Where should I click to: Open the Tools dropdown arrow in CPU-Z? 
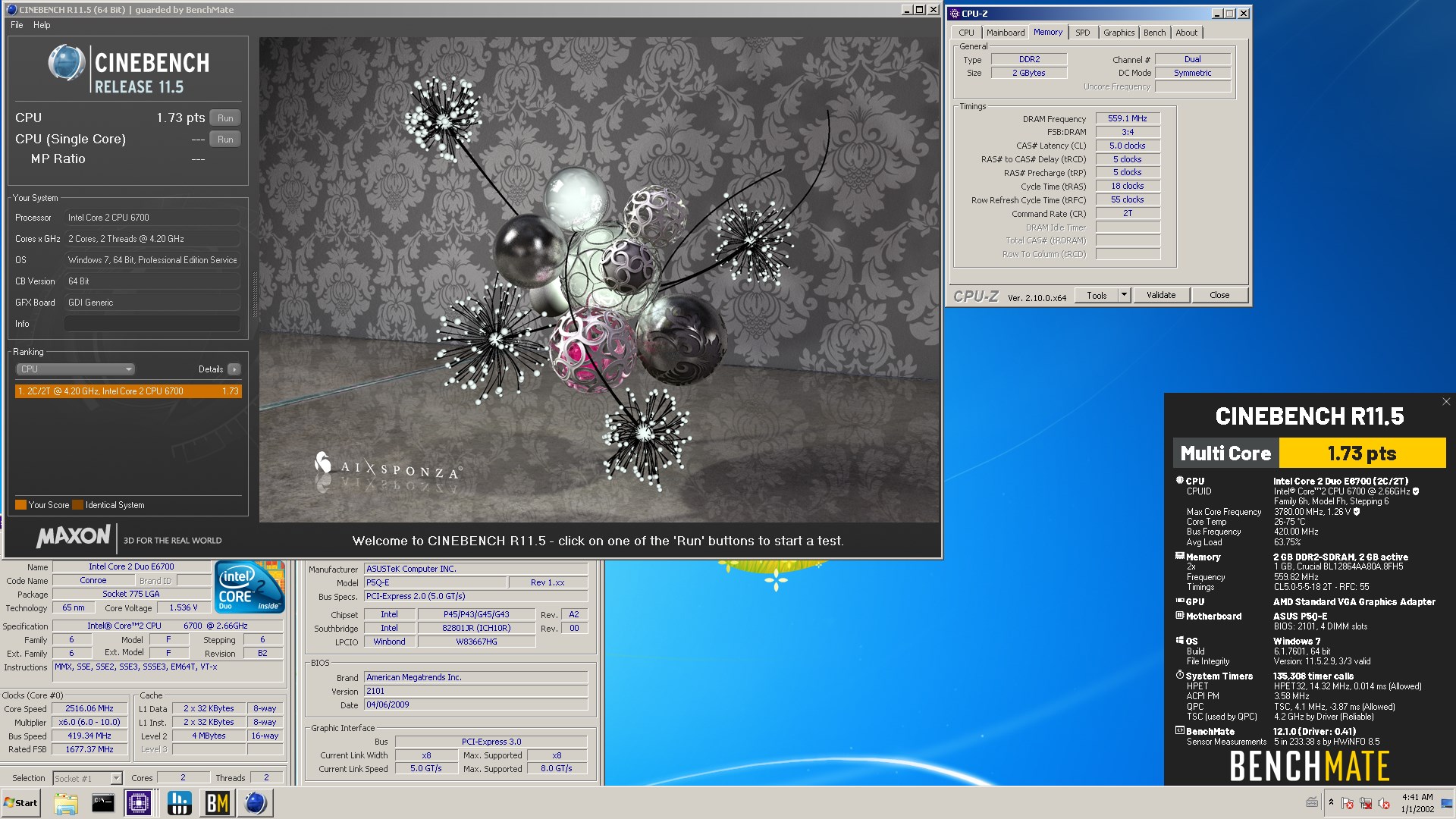tap(1125, 296)
